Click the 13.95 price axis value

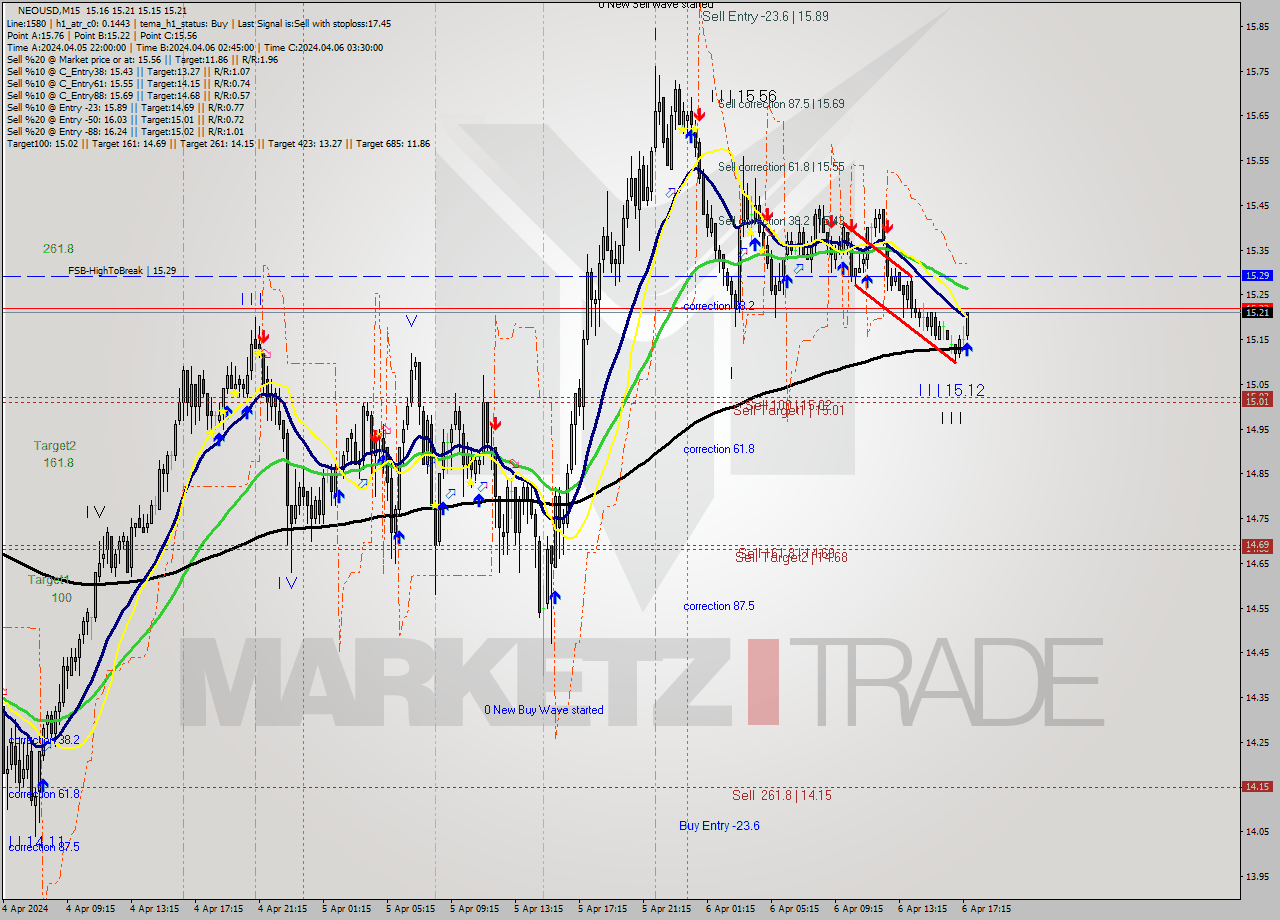(1257, 877)
